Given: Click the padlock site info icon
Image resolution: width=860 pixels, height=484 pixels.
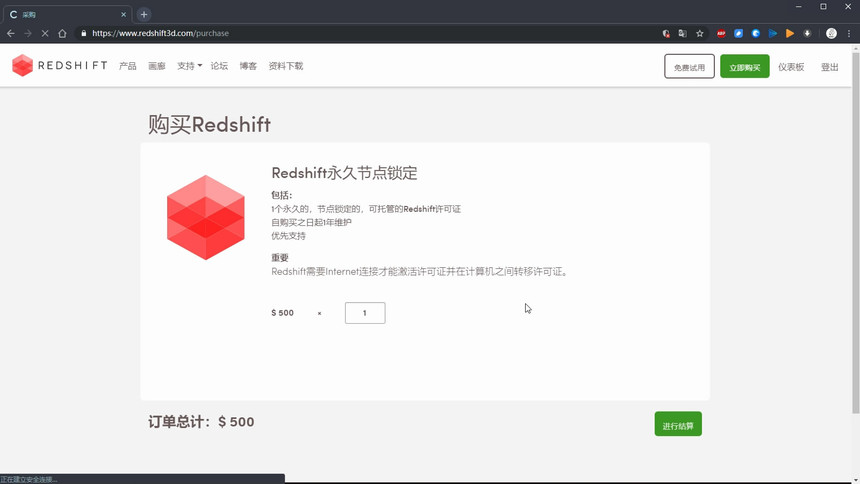Looking at the screenshot, I should 83,33.
